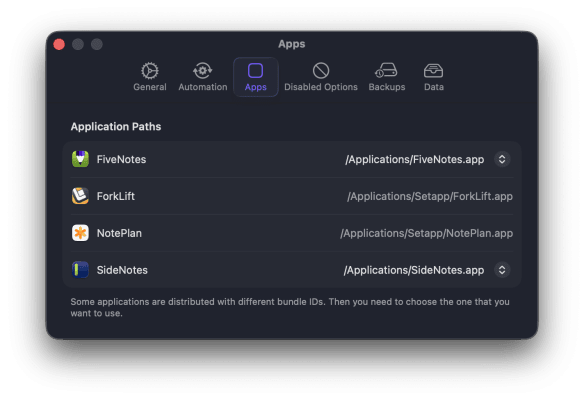
Task: Open the Disabled Options tab
Action: tap(321, 77)
